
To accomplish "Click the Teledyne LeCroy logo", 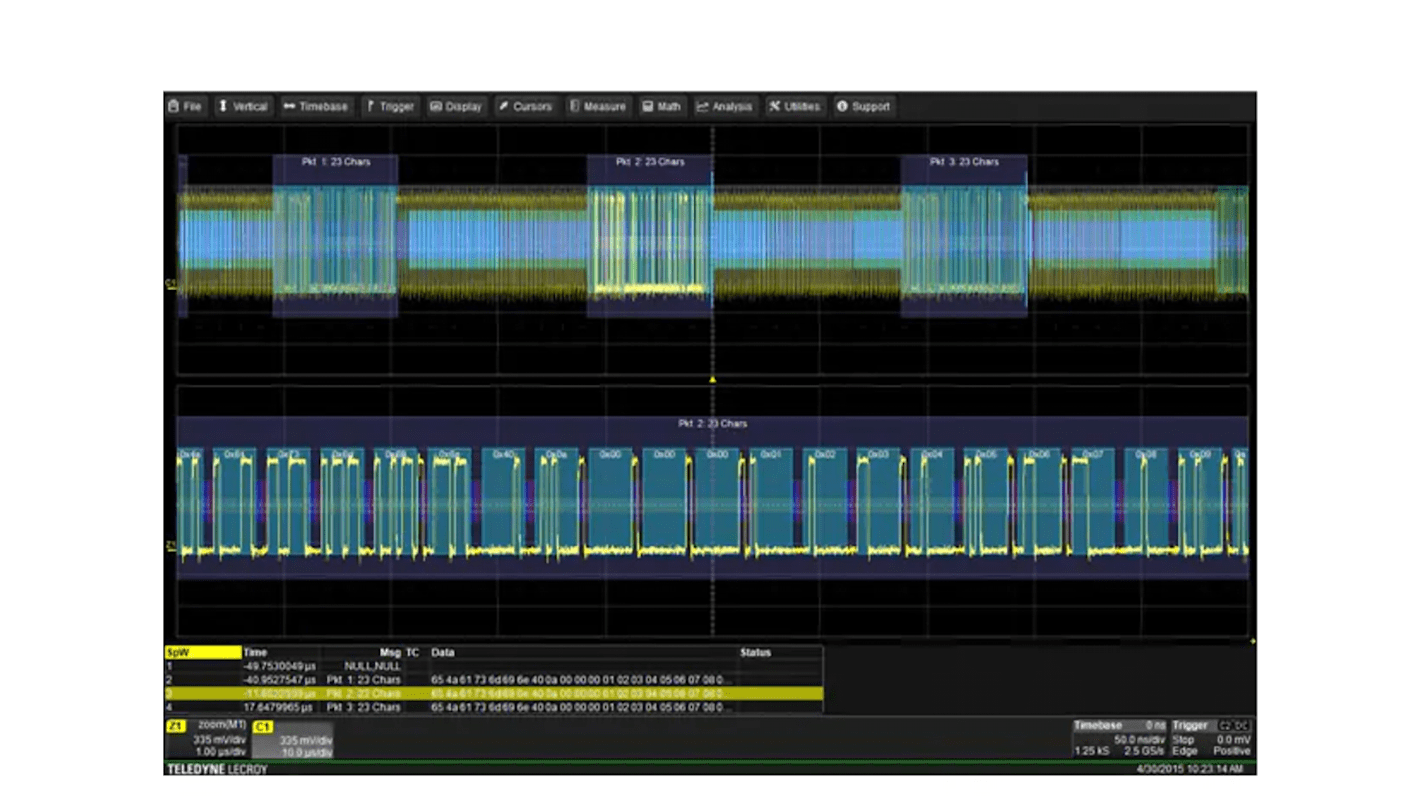I will pyautogui.click(x=217, y=769).
